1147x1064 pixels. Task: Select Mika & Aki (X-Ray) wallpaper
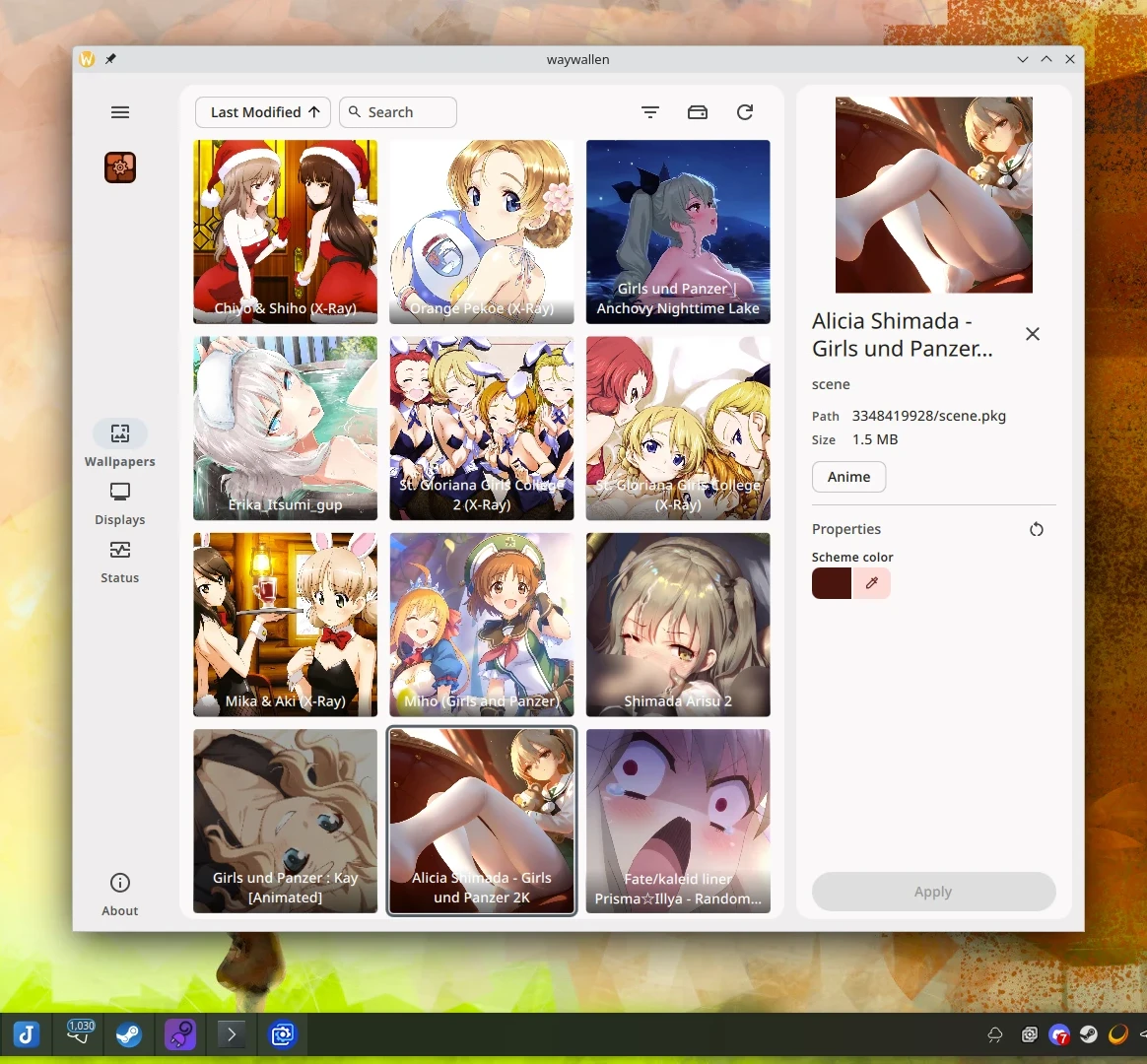286,625
